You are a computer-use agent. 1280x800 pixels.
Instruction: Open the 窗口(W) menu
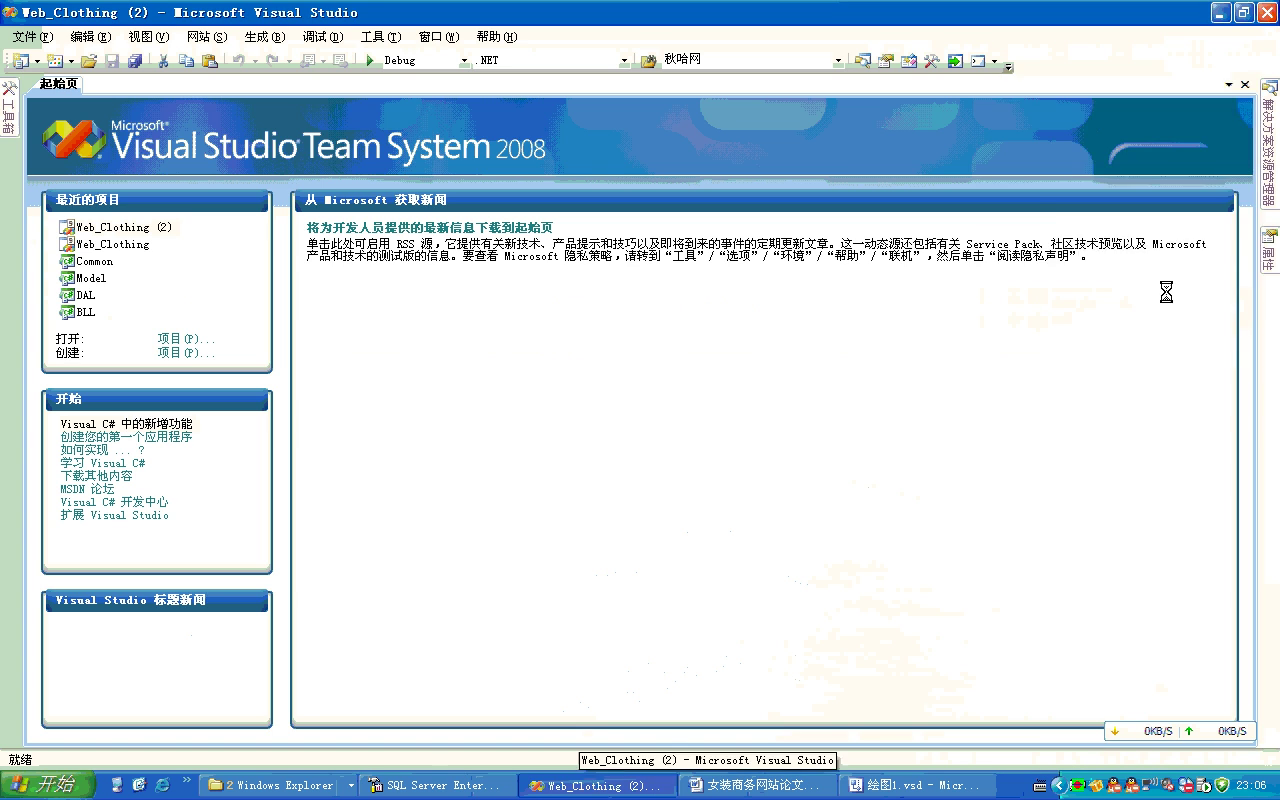tap(439, 37)
